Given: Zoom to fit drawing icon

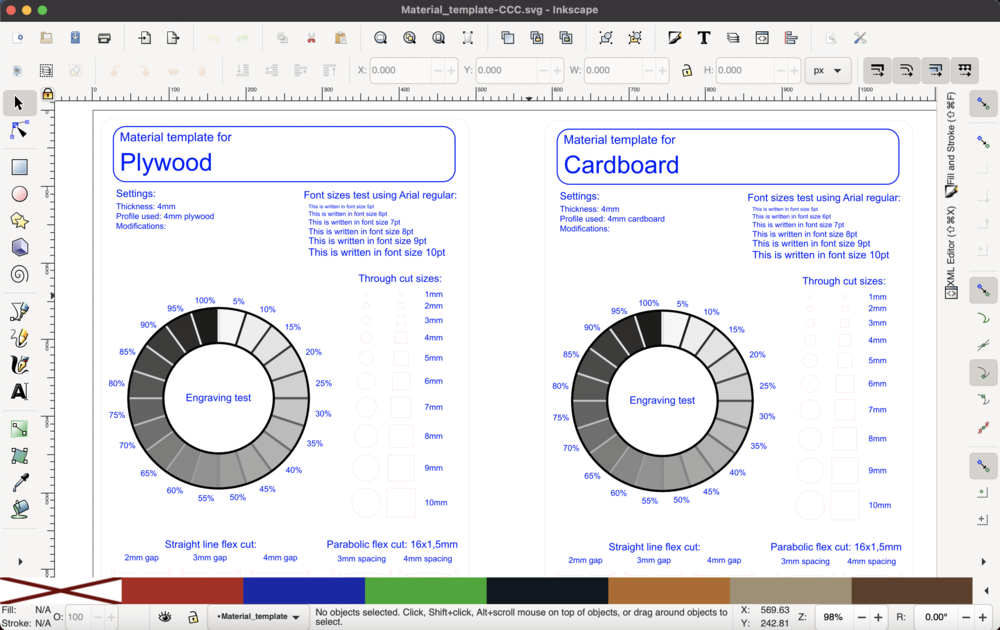Looking at the screenshot, I should (409, 38).
